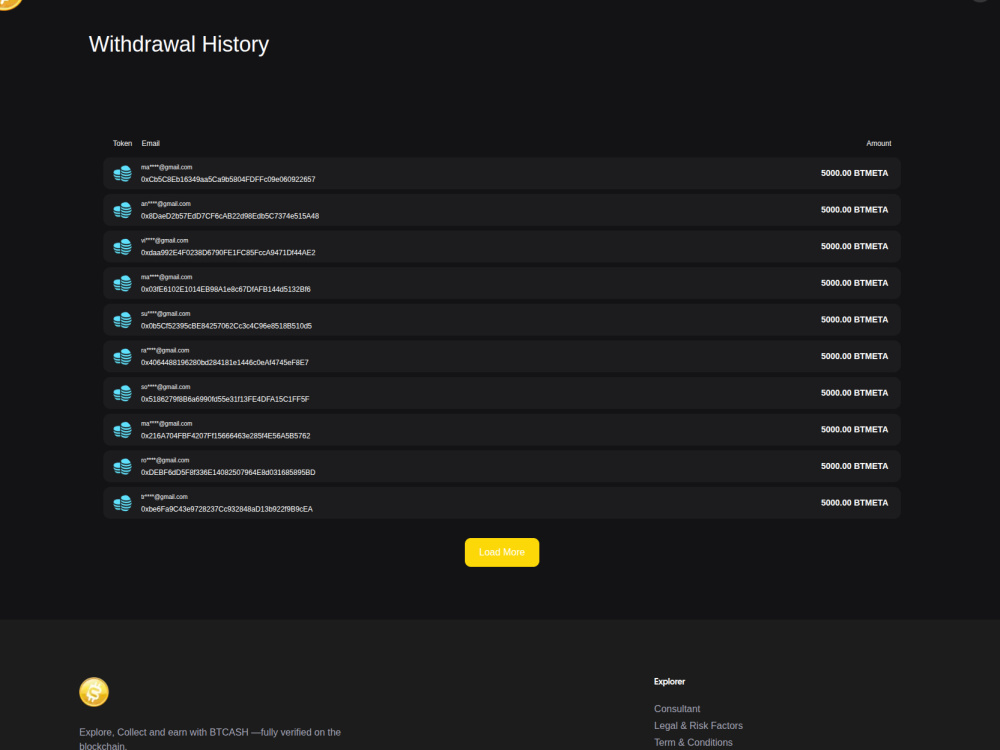Screen dimensions: 1000x750
Task: Click the coin icon in the 0x216A704F row
Action: pos(122,430)
